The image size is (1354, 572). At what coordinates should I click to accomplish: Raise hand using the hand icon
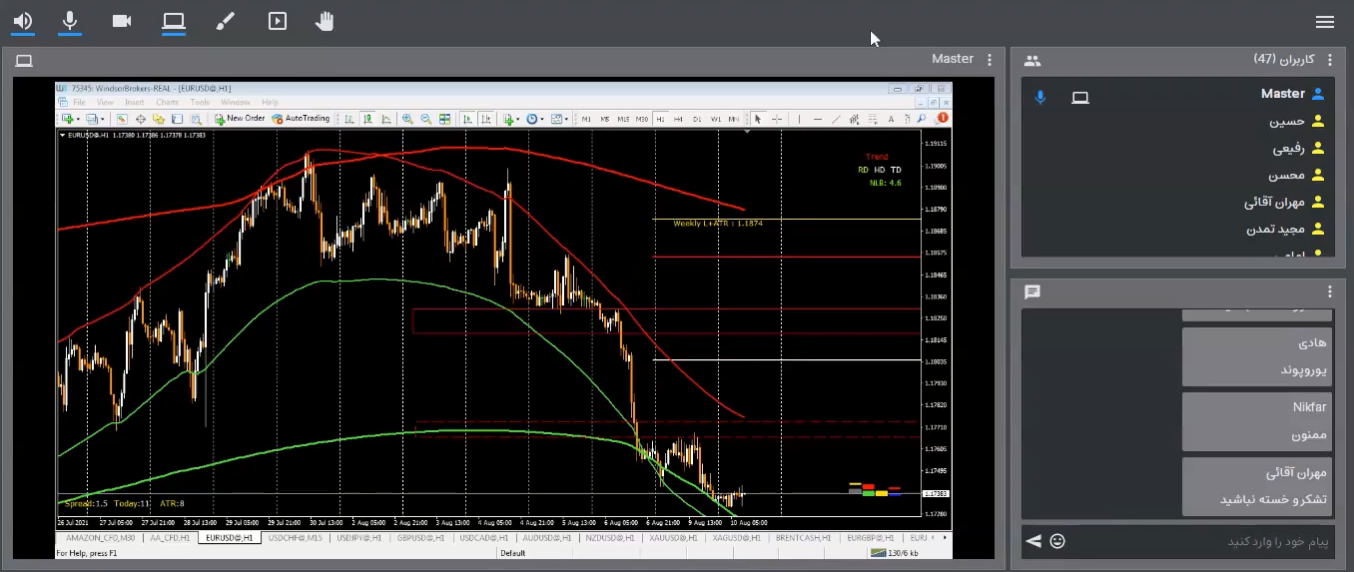click(325, 21)
